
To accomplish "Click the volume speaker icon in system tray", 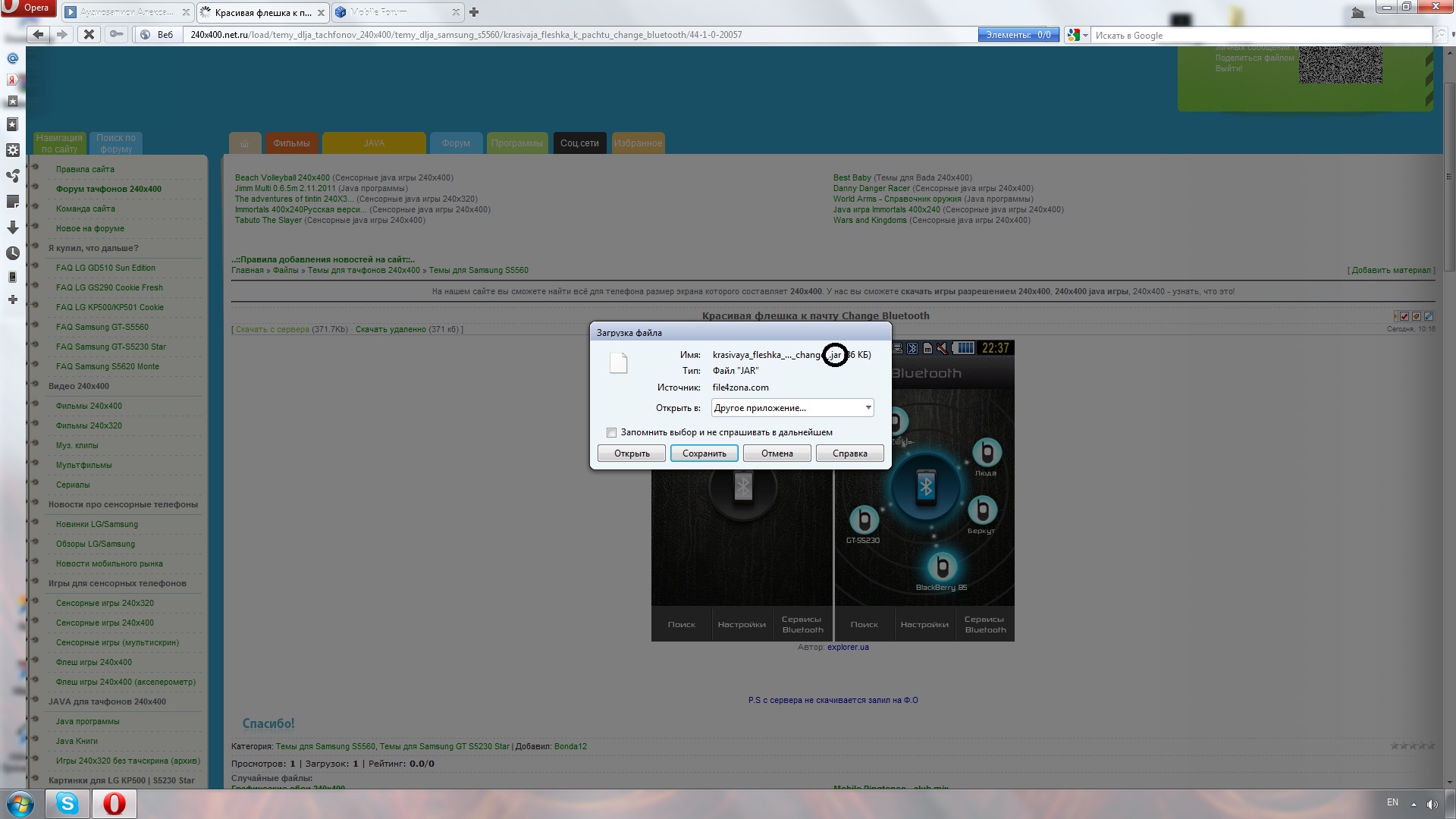I will tap(1432, 805).
